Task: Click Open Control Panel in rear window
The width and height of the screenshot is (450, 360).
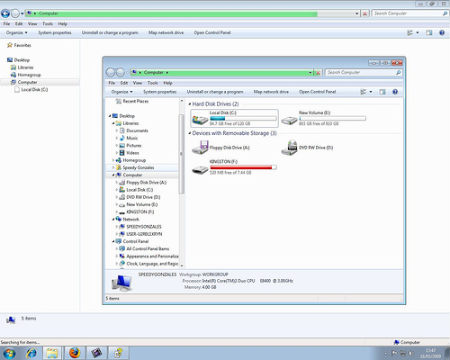Action: click(x=212, y=33)
